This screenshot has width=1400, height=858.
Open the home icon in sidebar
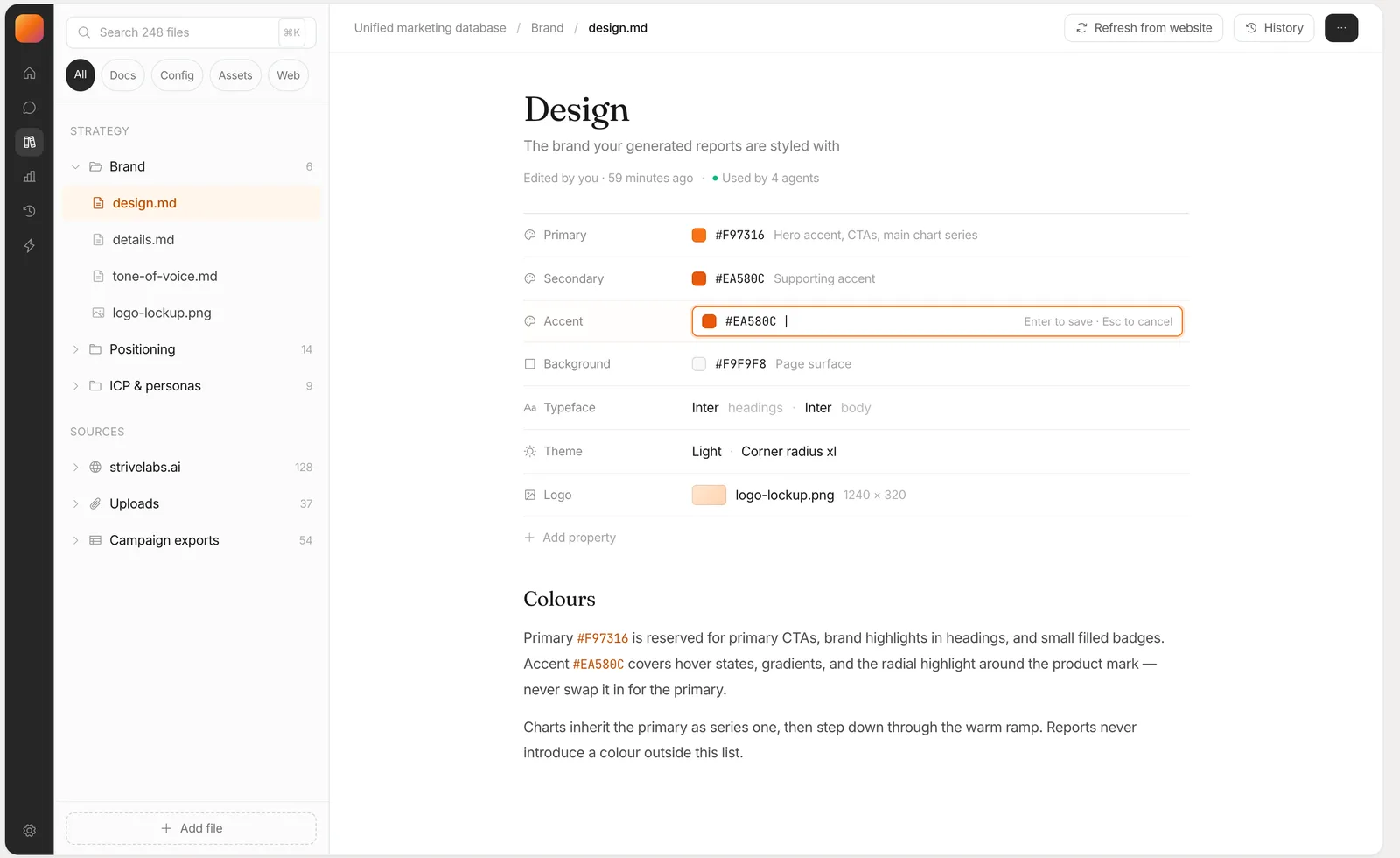click(x=29, y=74)
